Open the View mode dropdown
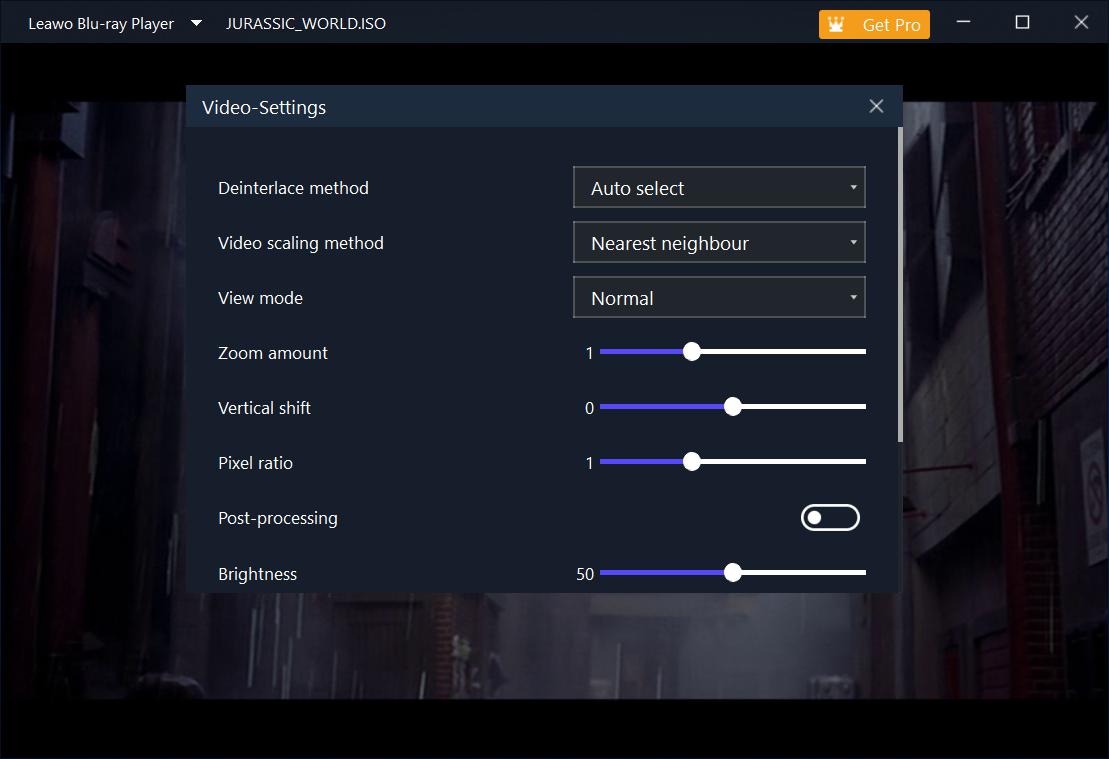This screenshot has height=759, width=1109. 719,298
